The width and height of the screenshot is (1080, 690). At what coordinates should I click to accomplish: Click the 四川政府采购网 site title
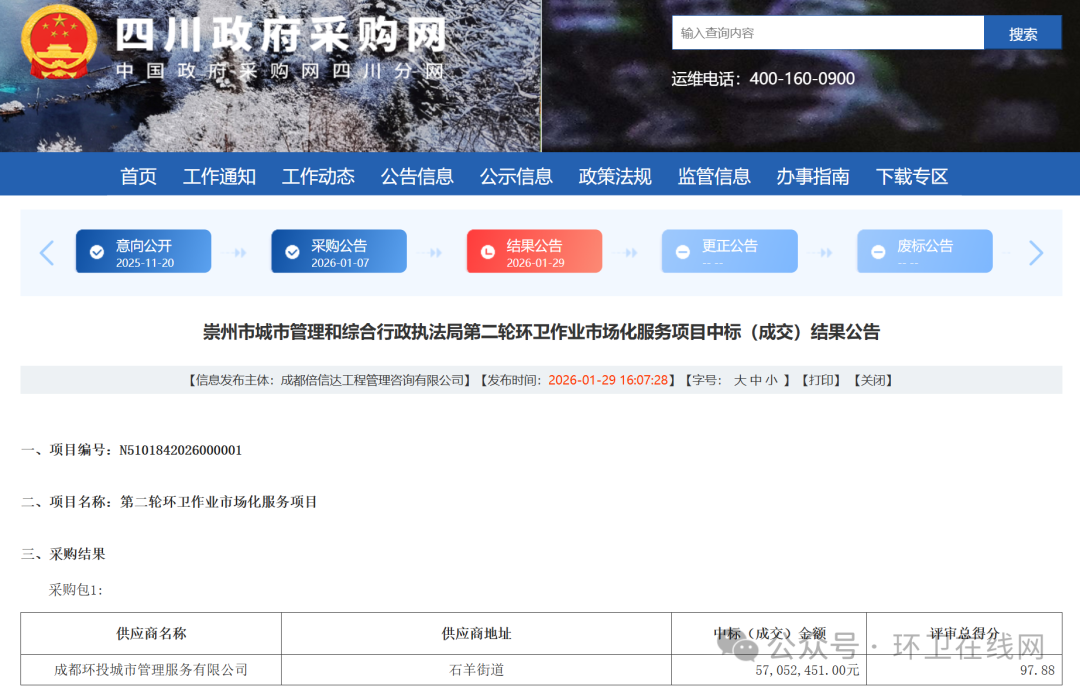coord(280,35)
